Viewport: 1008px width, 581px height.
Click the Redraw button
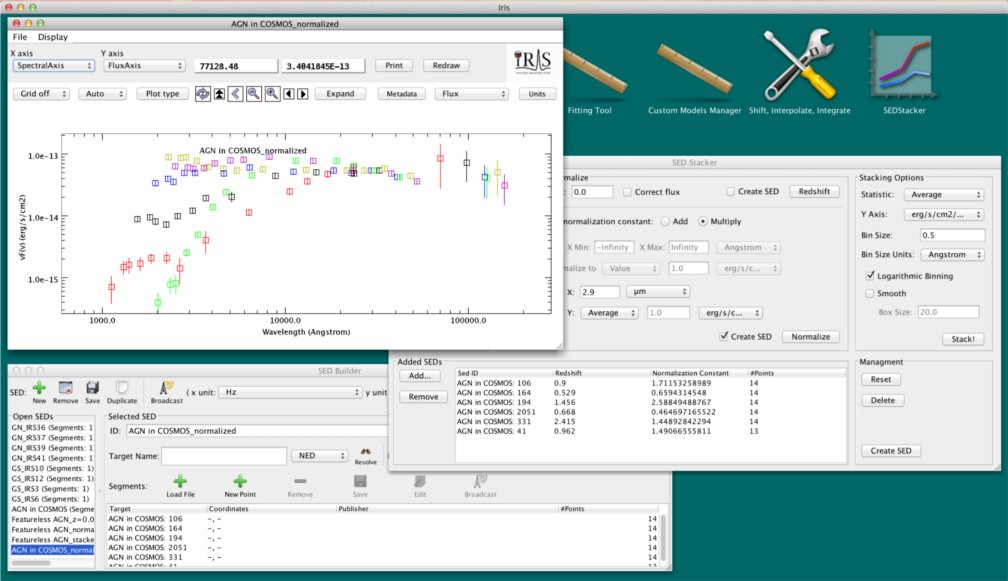446,66
